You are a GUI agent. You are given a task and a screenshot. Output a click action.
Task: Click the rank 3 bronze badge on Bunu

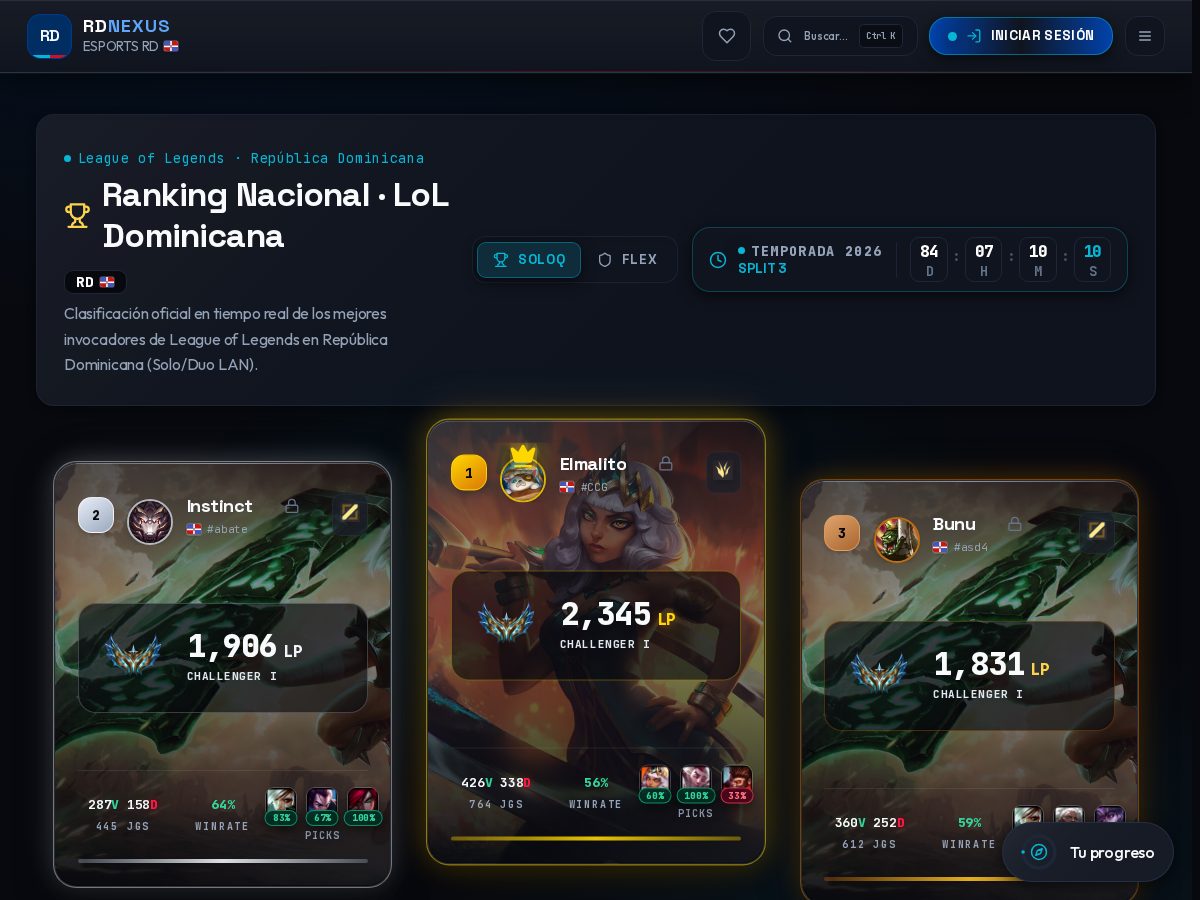pos(842,533)
